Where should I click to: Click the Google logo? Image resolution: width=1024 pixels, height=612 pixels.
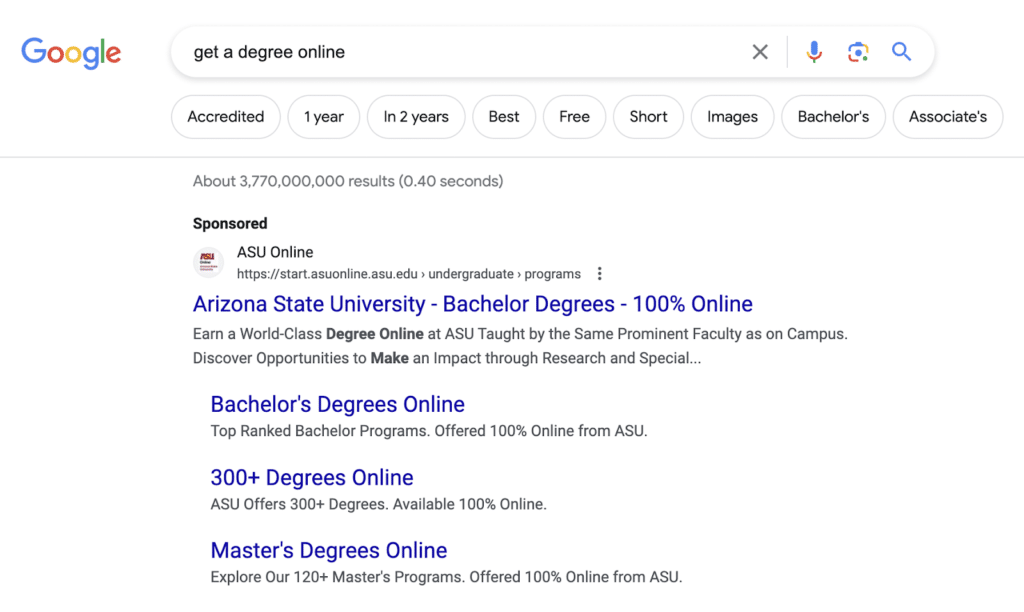click(x=71, y=54)
